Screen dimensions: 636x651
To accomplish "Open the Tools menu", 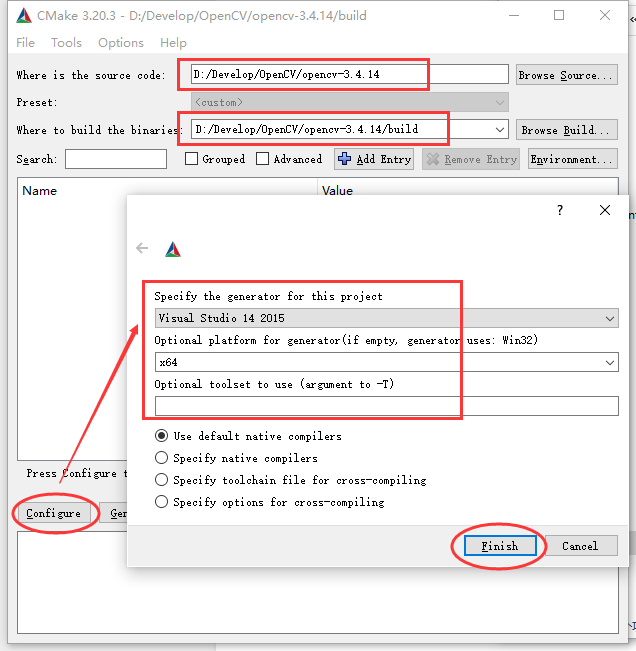I will coord(66,43).
